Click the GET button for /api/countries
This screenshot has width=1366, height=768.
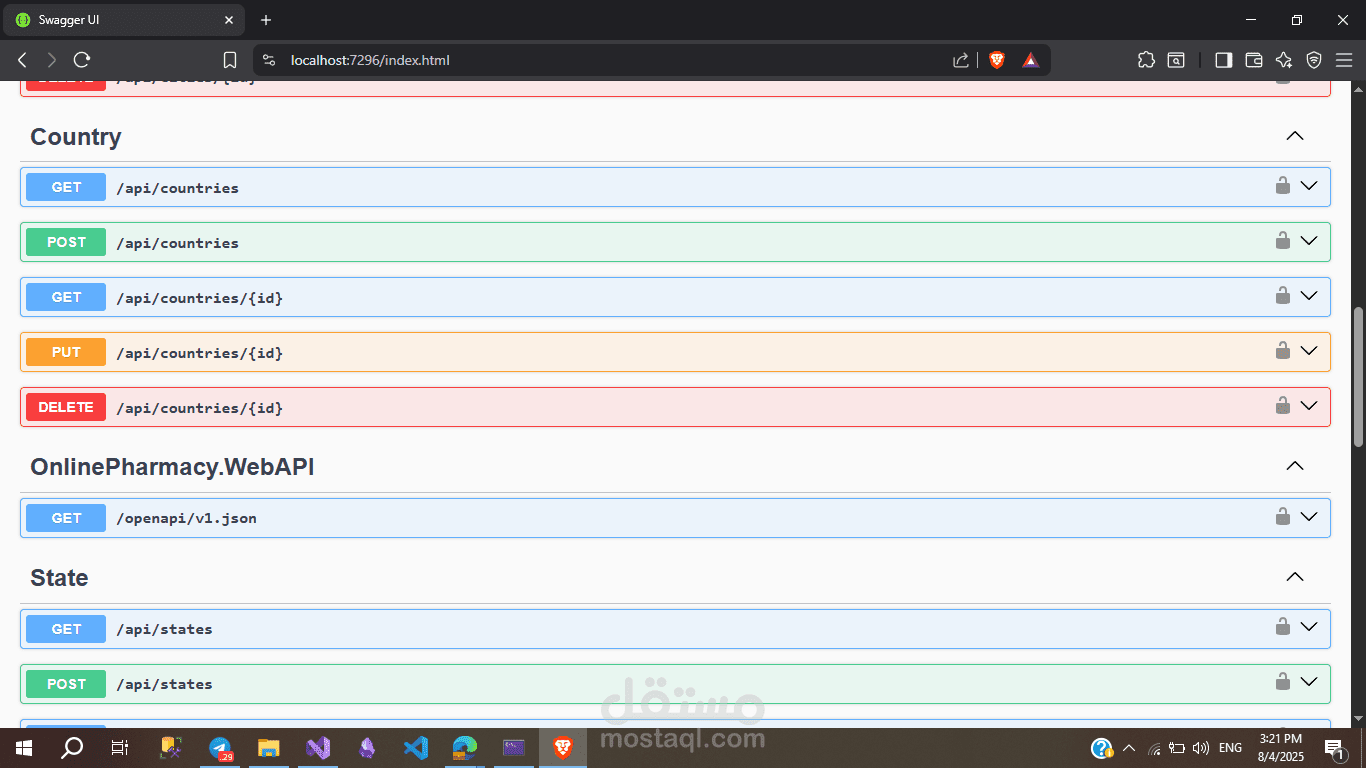point(66,187)
